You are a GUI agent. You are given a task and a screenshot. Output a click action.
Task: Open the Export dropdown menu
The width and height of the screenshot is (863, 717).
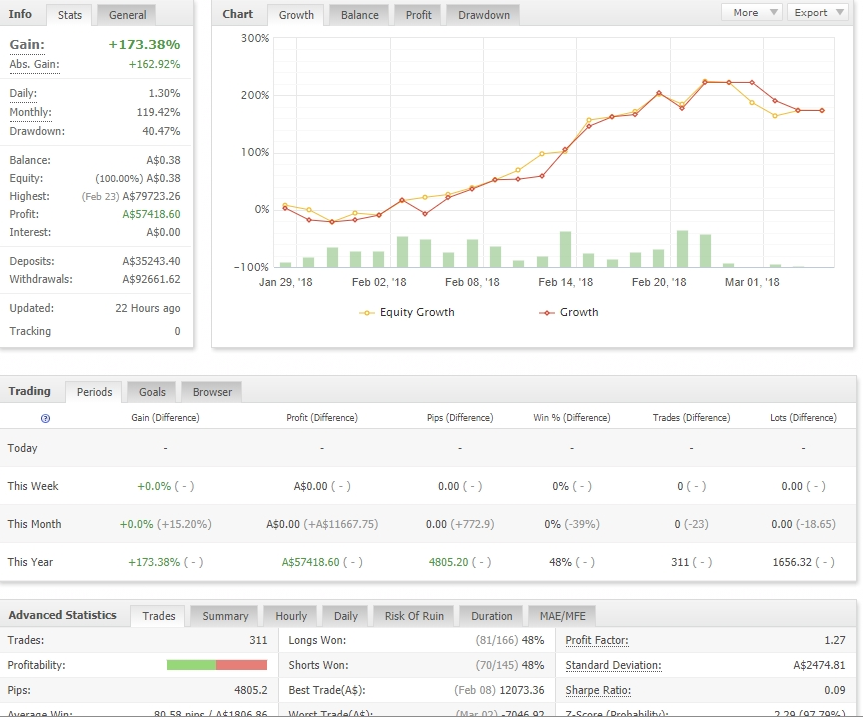[x=816, y=13]
